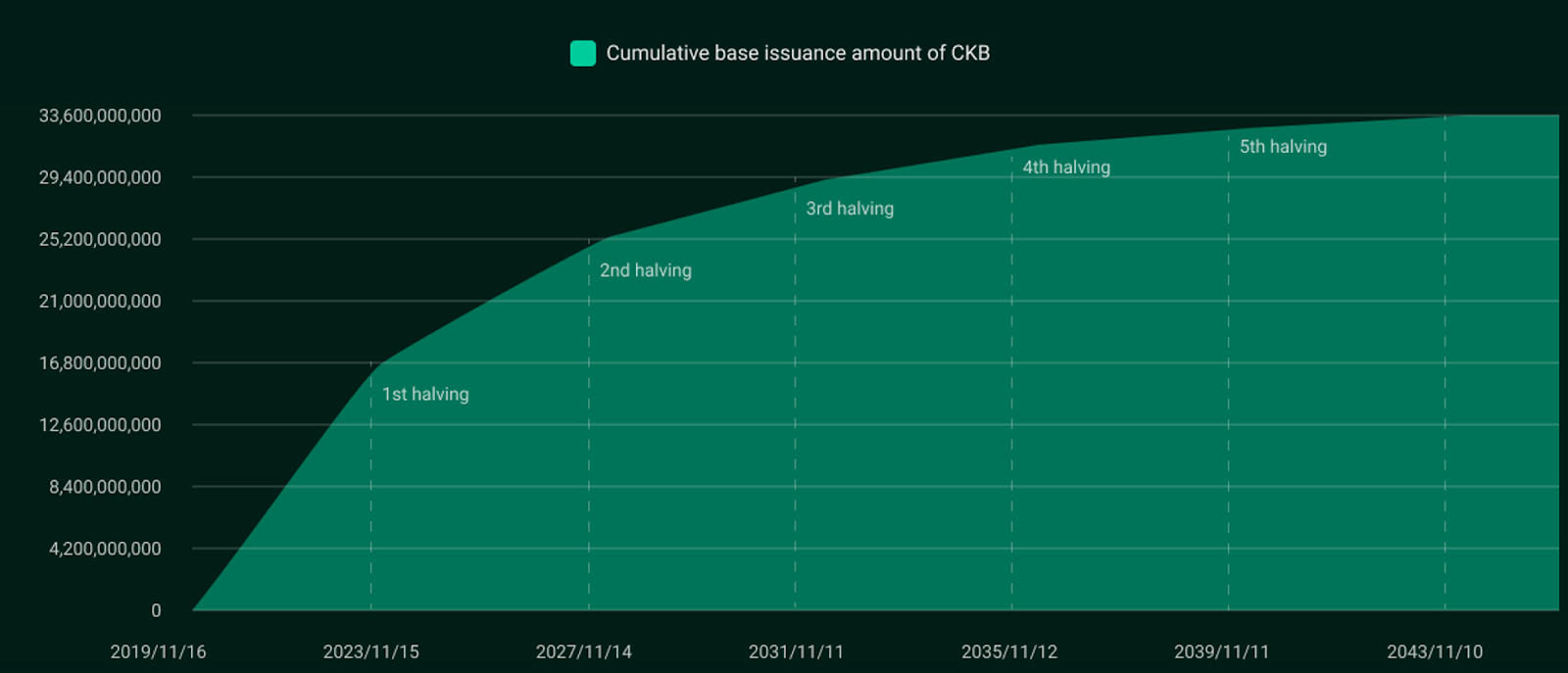Select the 2027/11/14 x-axis date
The width and height of the screenshot is (1568, 673).
click(x=583, y=651)
